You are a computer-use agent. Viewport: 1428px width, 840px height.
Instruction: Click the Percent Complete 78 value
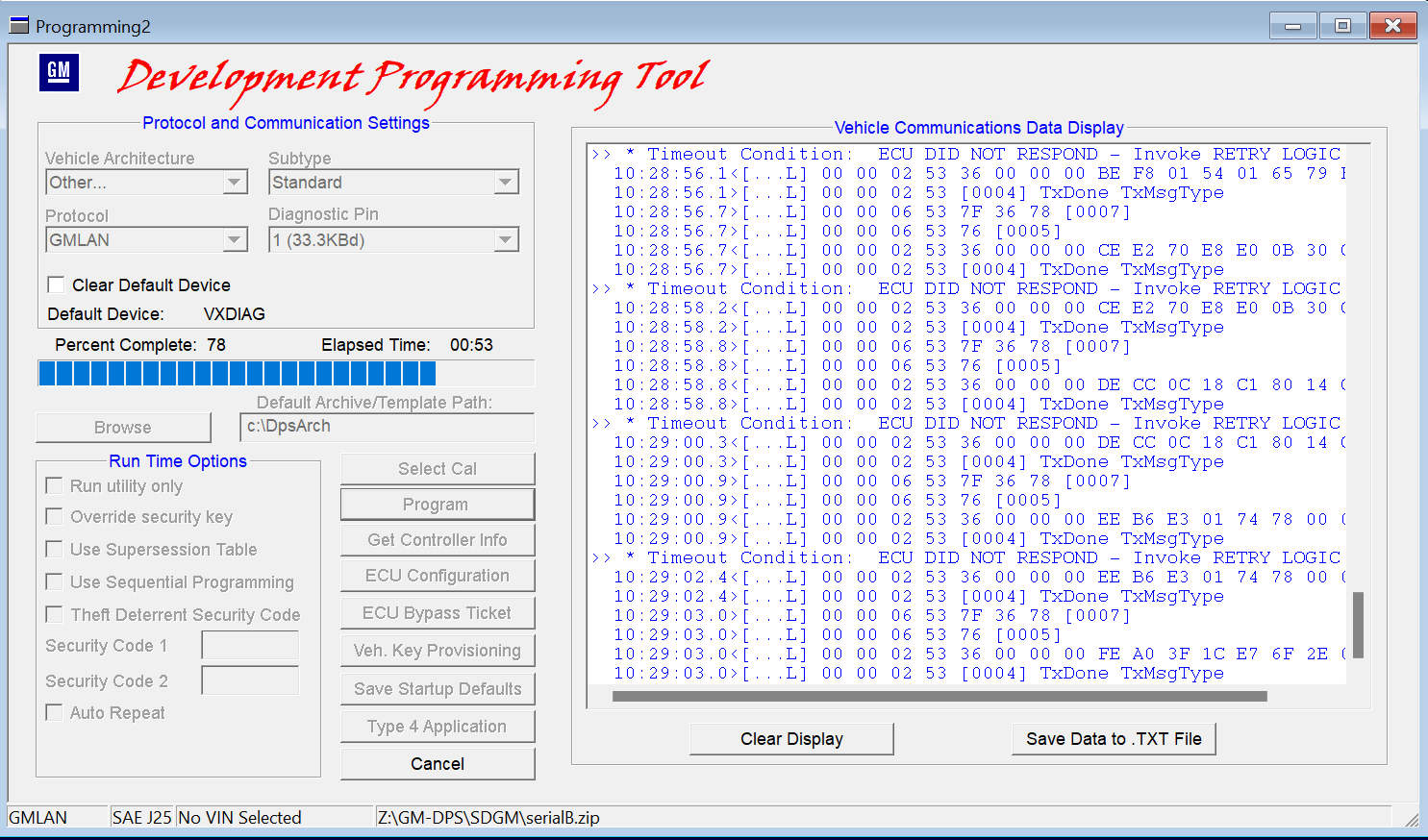tap(216, 345)
